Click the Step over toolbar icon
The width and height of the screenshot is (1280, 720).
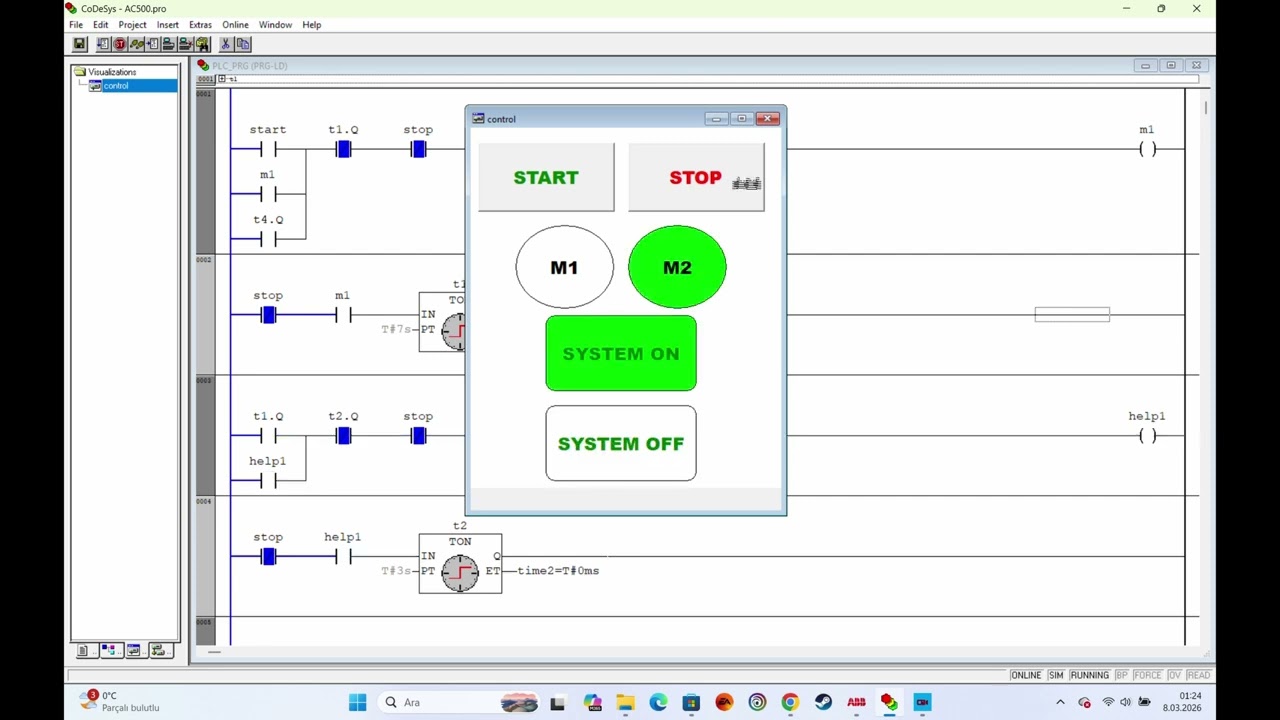click(136, 44)
